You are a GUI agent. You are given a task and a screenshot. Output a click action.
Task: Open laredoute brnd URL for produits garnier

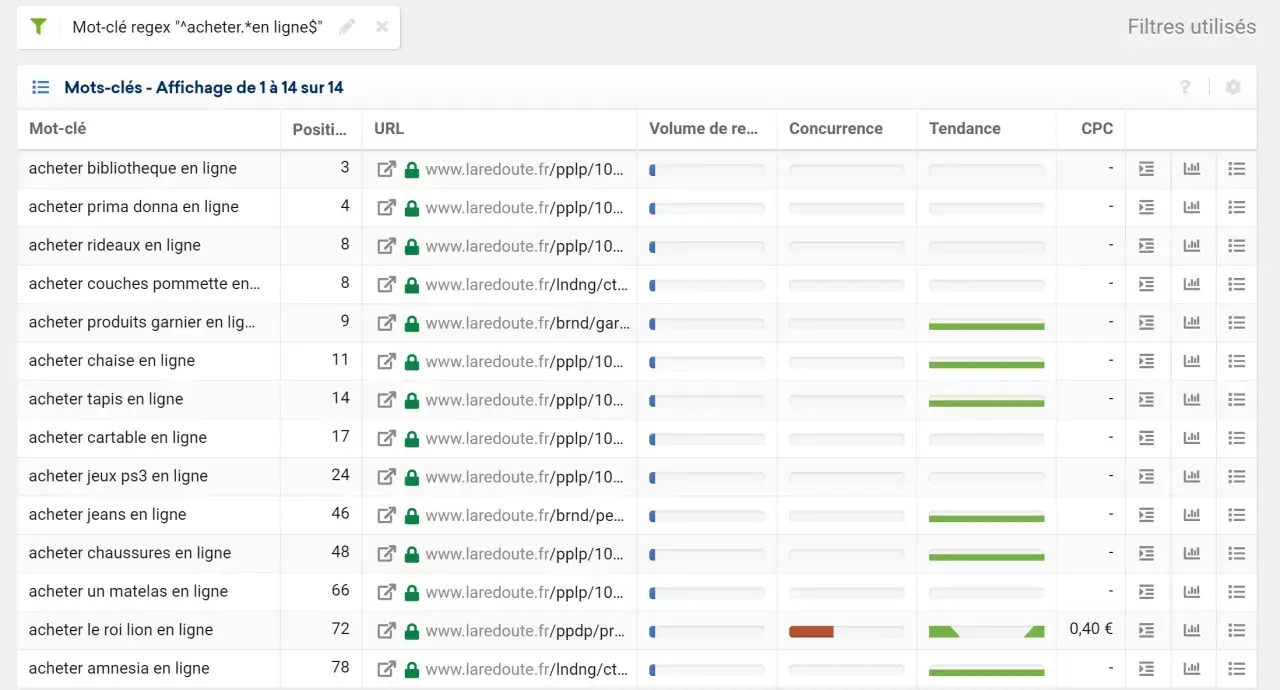(528, 324)
